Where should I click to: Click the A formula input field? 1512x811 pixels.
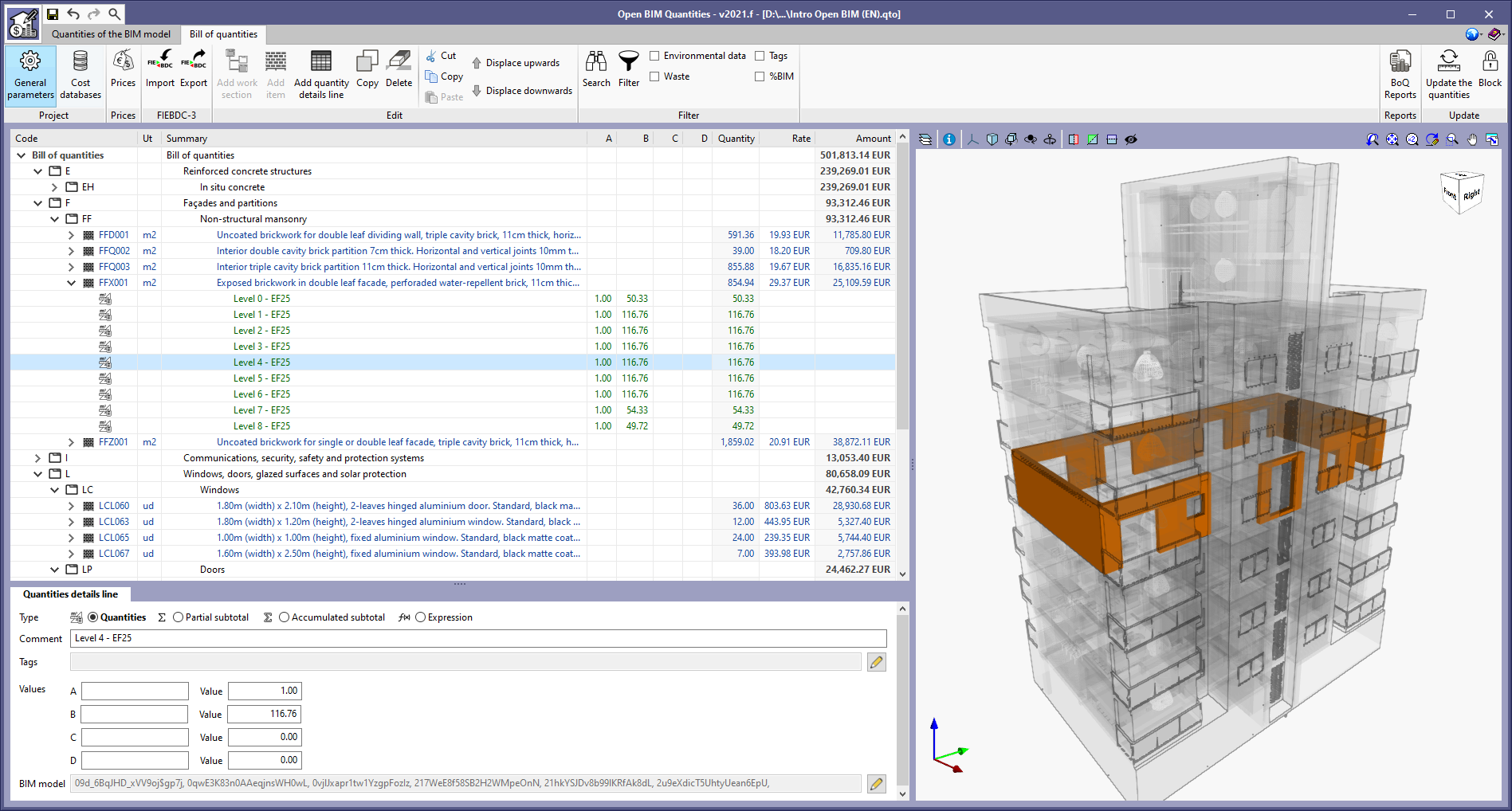tap(135, 691)
